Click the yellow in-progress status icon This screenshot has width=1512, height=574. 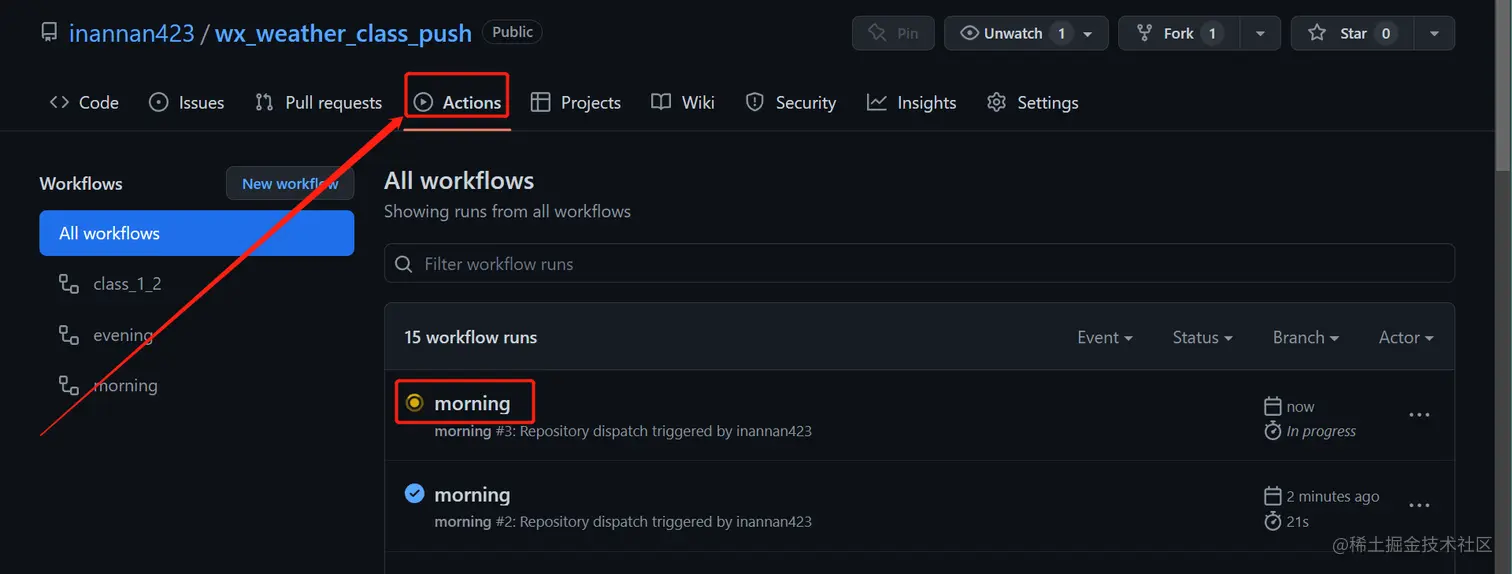coord(414,403)
